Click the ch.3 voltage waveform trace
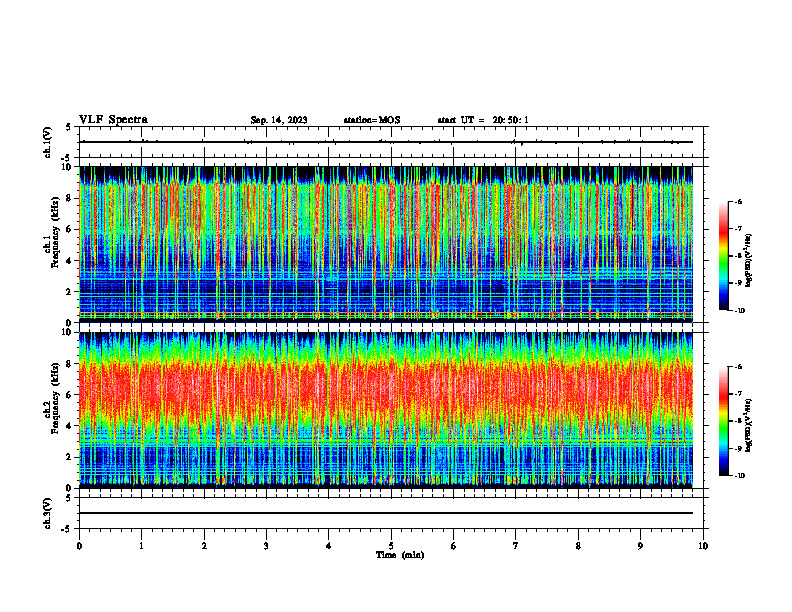The image size is (792, 612). click(386, 513)
